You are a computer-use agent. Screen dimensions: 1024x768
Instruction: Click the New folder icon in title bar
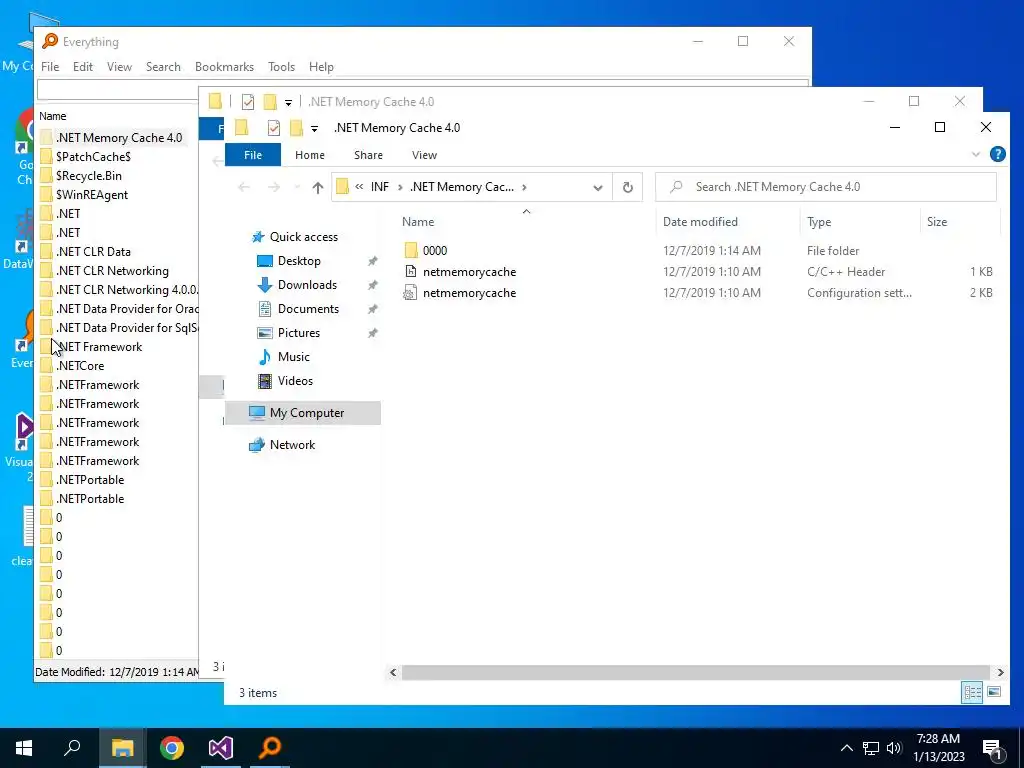pos(296,128)
